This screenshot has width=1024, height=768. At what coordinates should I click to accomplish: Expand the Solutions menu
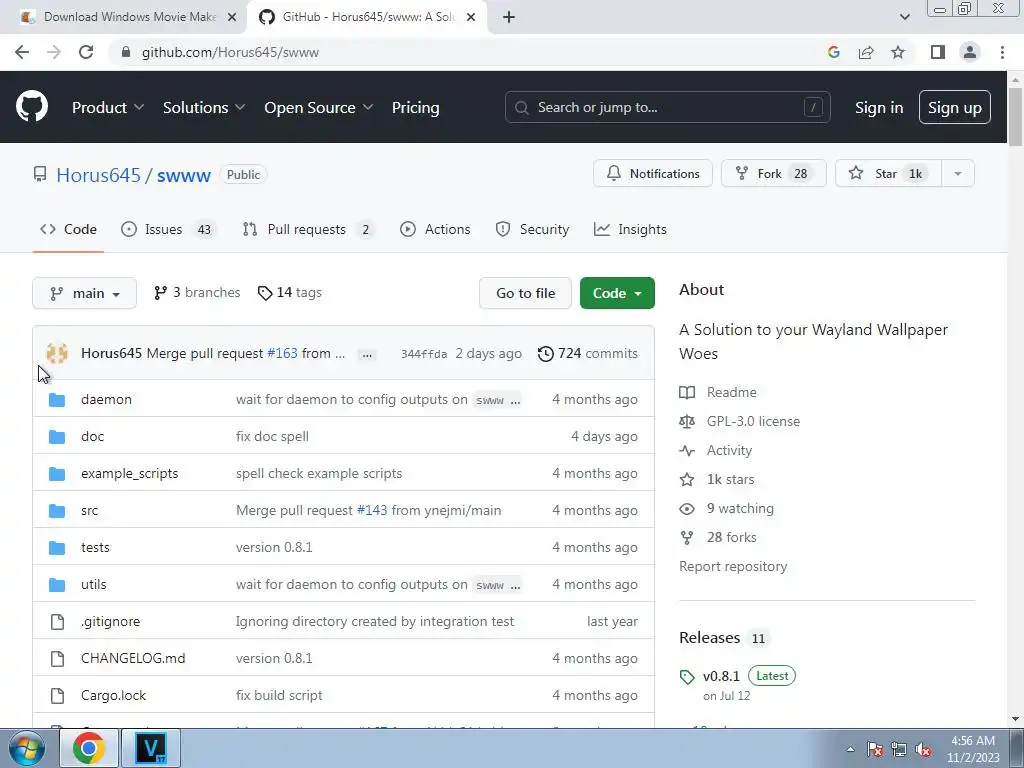(204, 108)
